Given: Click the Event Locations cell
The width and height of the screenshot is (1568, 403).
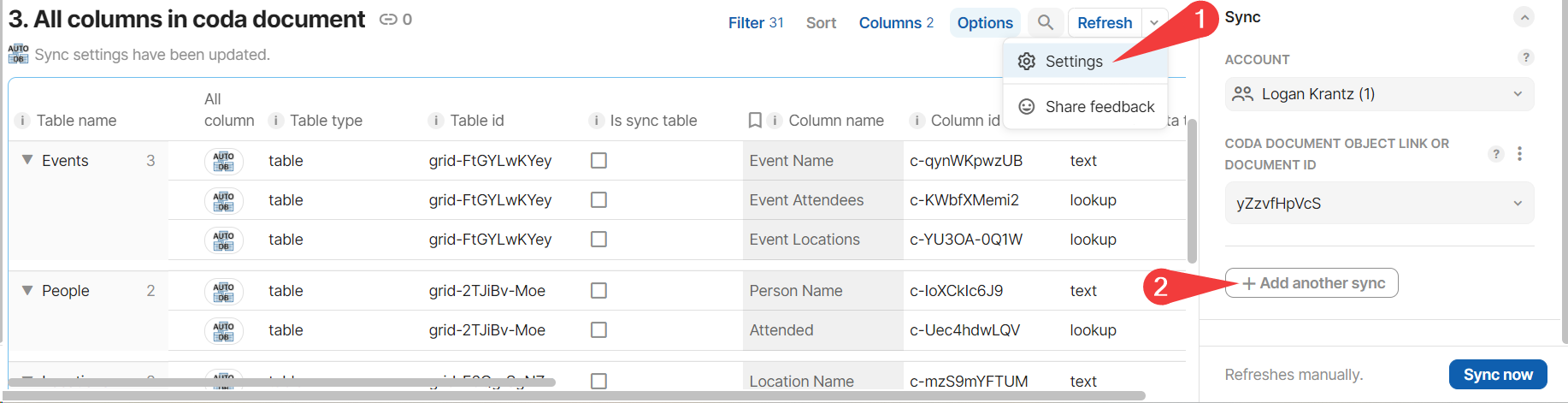Looking at the screenshot, I should pos(822,240).
